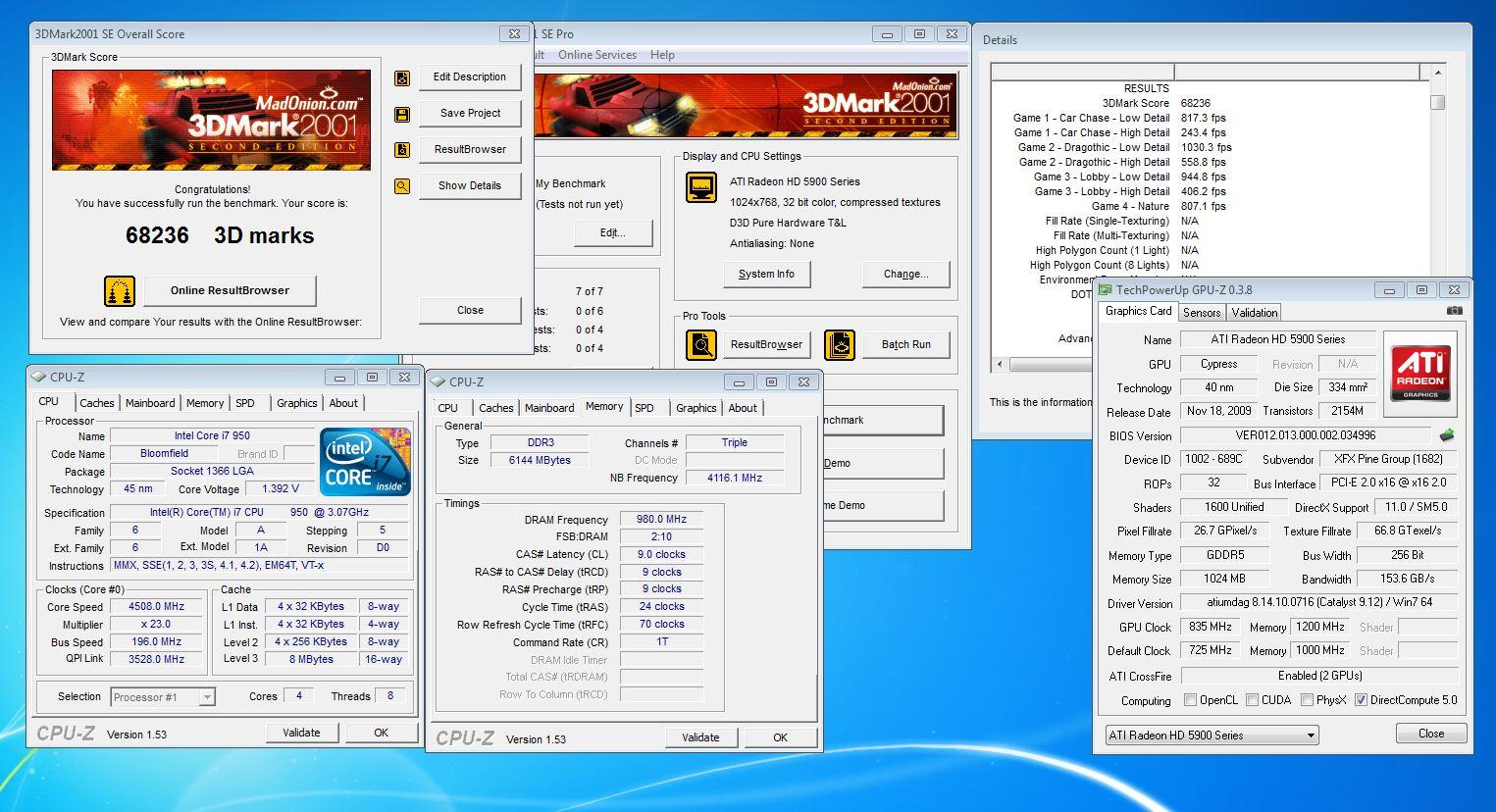Click the ATI CrossFire Enabled (2 GPUs) field

pyautogui.click(x=1319, y=676)
